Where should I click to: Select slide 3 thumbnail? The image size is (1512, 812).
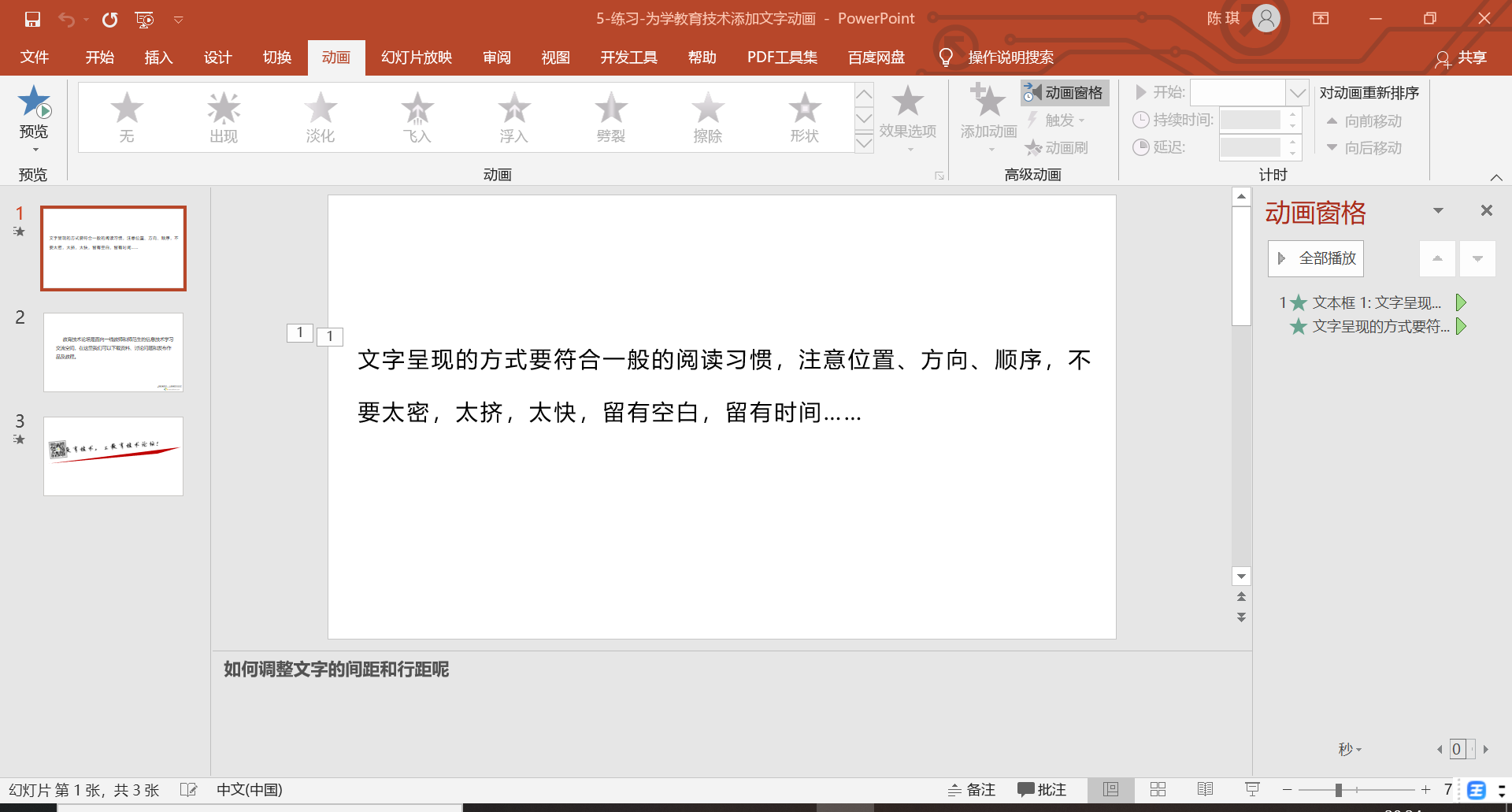coord(113,456)
